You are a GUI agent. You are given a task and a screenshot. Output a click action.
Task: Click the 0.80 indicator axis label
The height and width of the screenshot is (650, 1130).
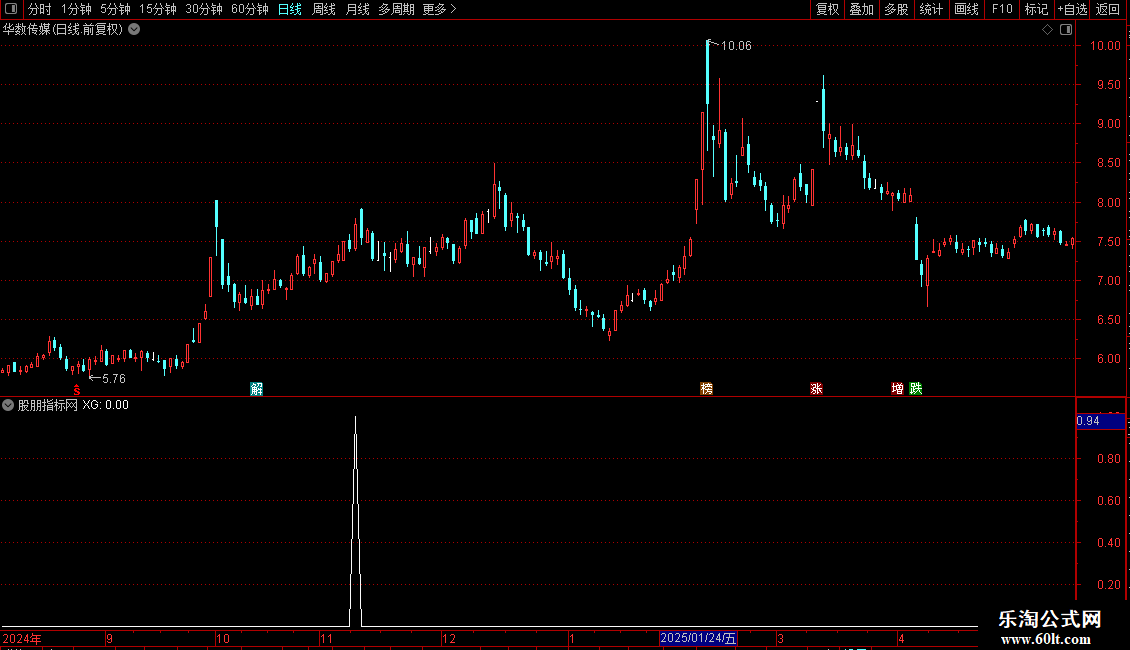1108,459
